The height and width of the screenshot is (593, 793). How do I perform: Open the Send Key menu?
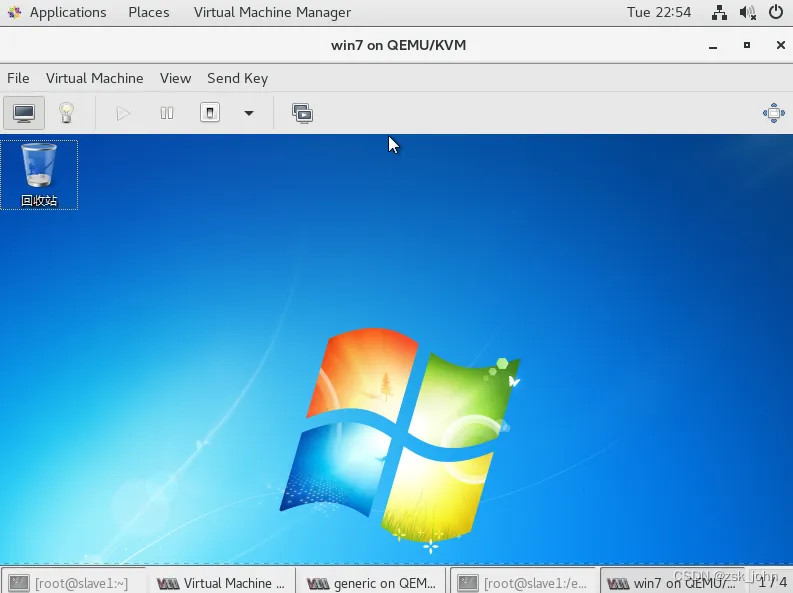237,78
